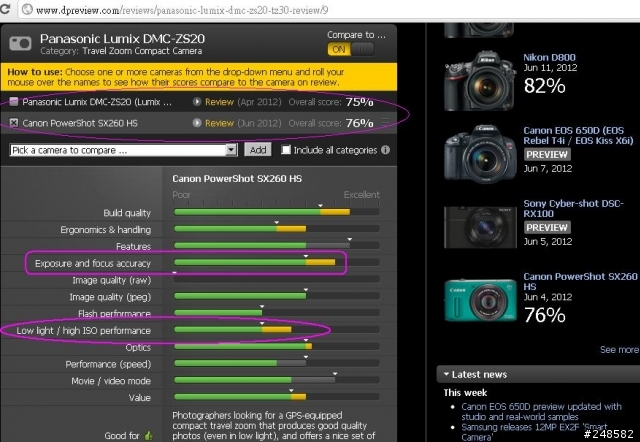Screen dimensions: 640x442
Task: Click the Canon EOS 650D camera thumbnail
Action: pyautogui.click(x=480, y=154)
